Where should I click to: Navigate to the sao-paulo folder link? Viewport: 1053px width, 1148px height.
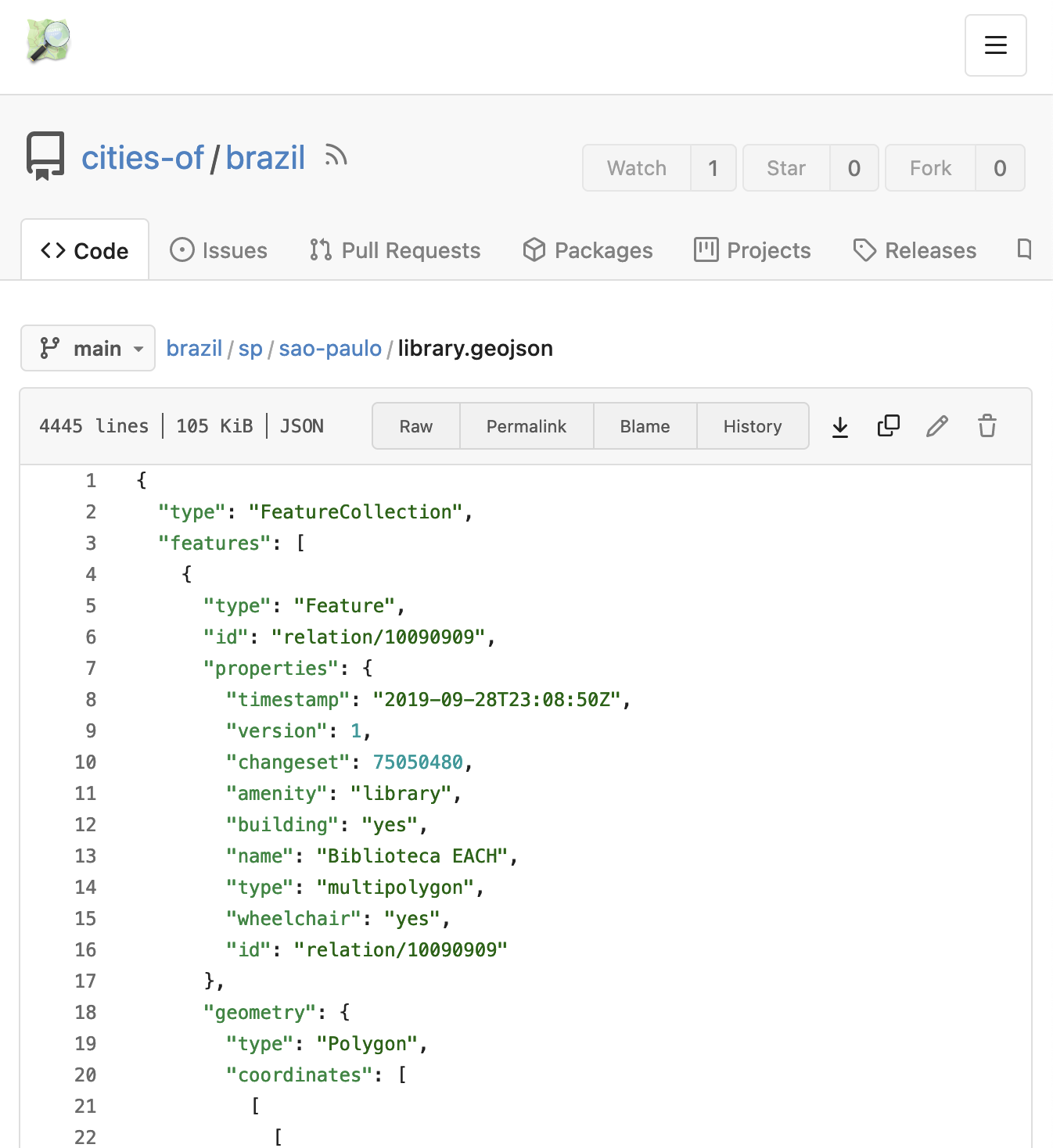point(330,348)
